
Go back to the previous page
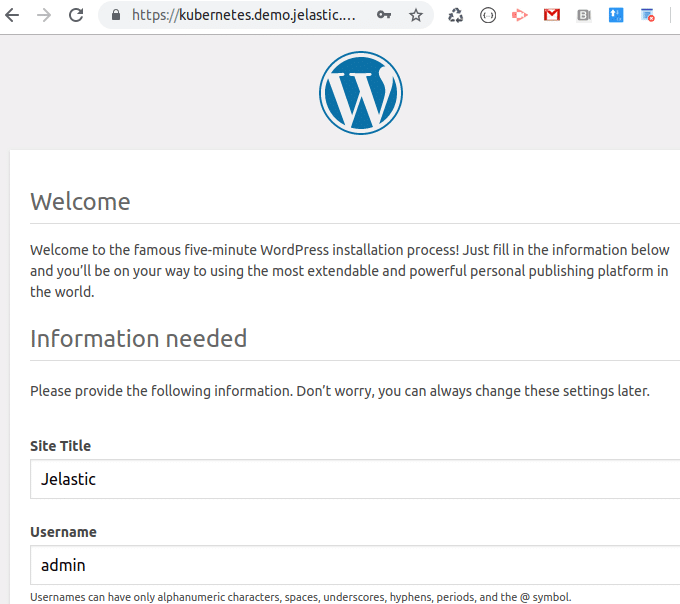pyautogui.click(x=12, y=15)
